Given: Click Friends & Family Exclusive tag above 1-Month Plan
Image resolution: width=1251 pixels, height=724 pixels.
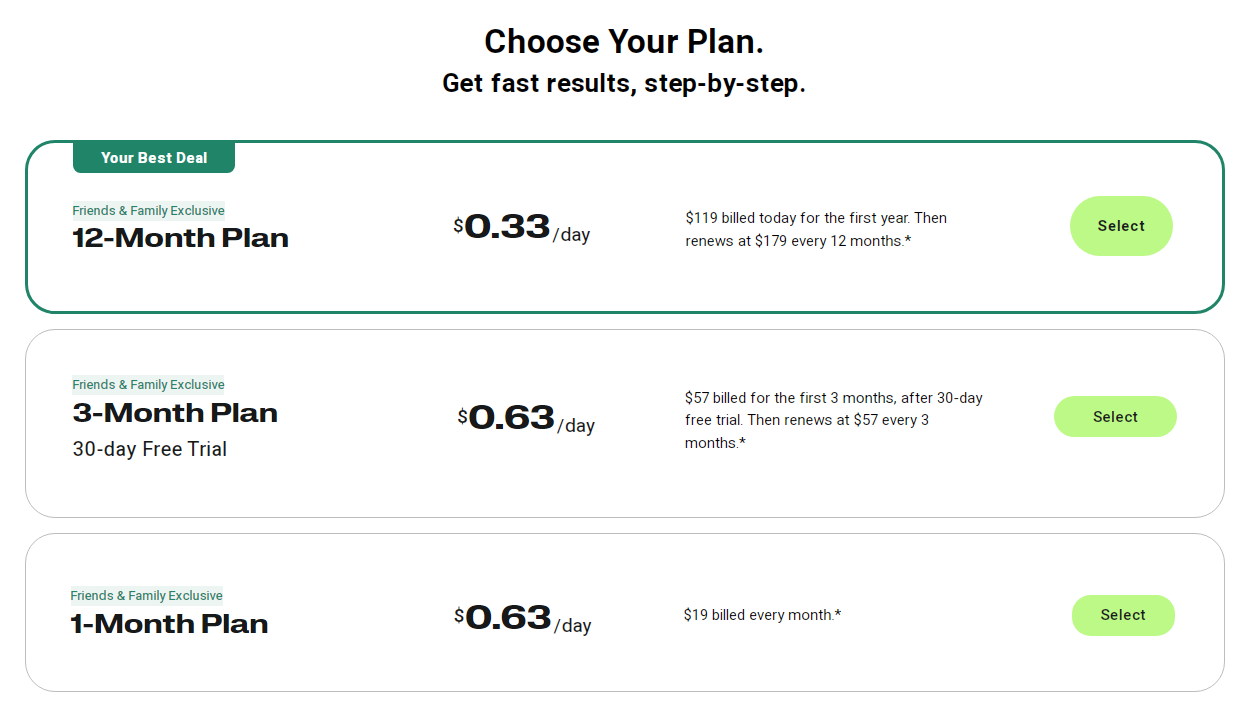Looking at the screenshot, I should (146, 596).
